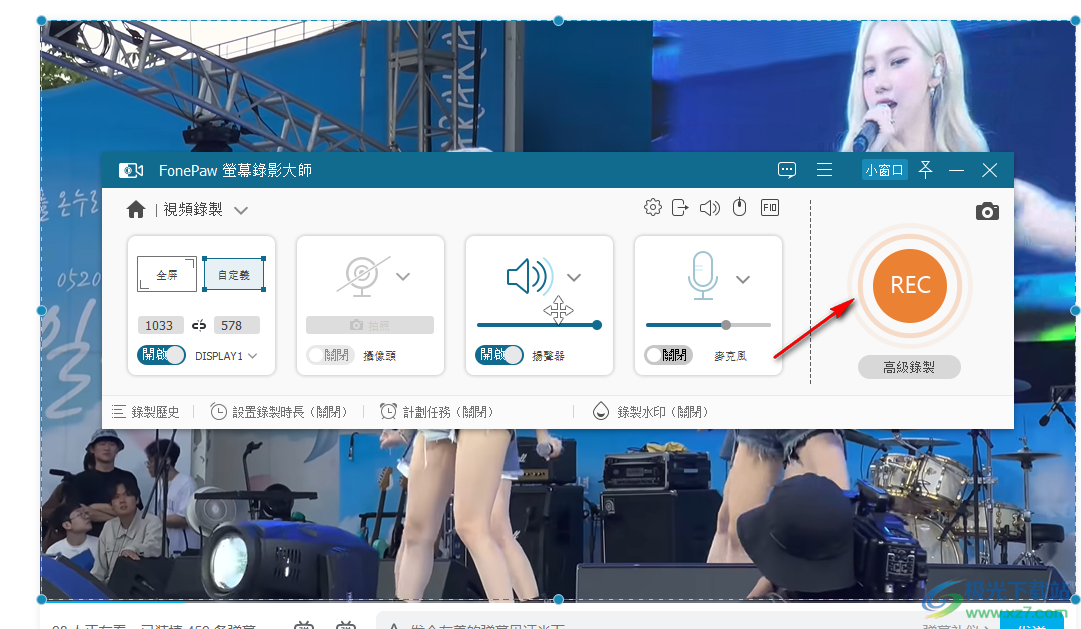
Task: Open the DISPLAY1 dropdown
Action: (226, 356)
